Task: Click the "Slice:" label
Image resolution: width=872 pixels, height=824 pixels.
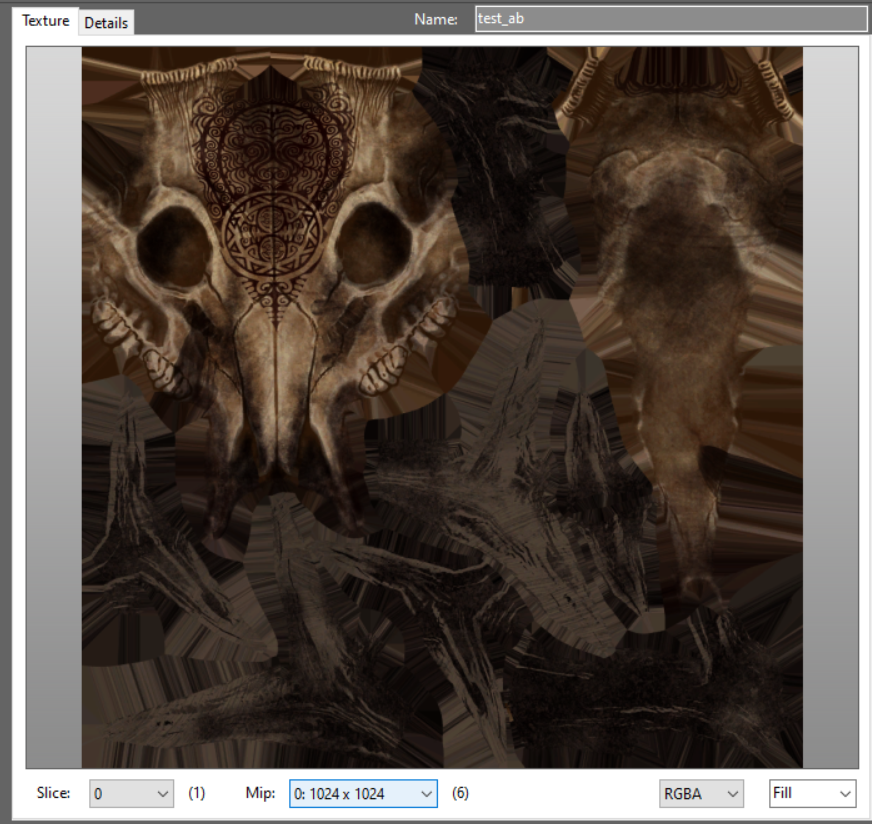Action: tap(54, 794)
